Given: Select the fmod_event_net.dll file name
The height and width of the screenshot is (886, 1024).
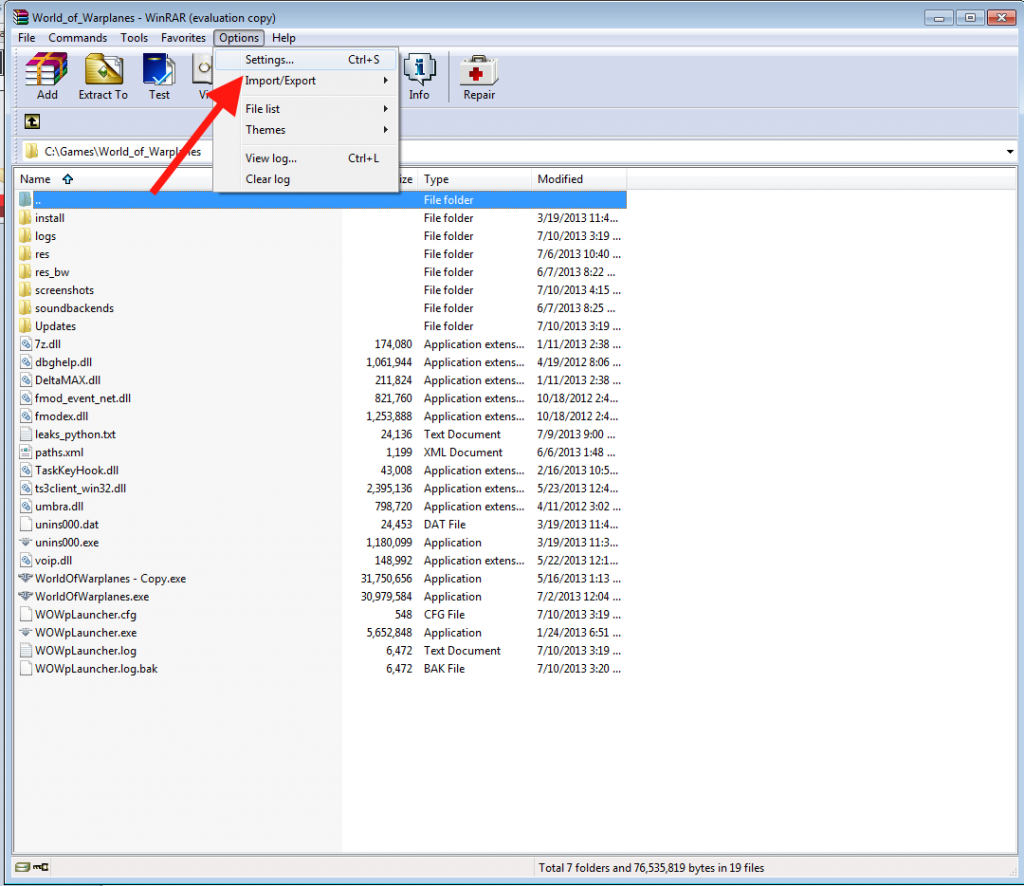Looking at the screenshot, I should click(83, 398).
